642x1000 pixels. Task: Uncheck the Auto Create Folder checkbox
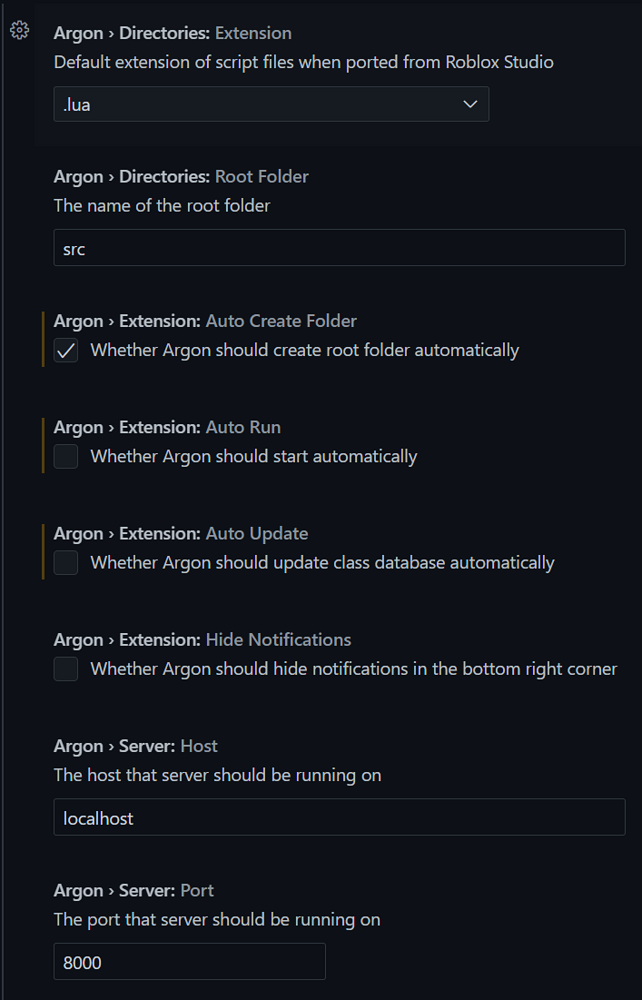(x=66, y=351)
